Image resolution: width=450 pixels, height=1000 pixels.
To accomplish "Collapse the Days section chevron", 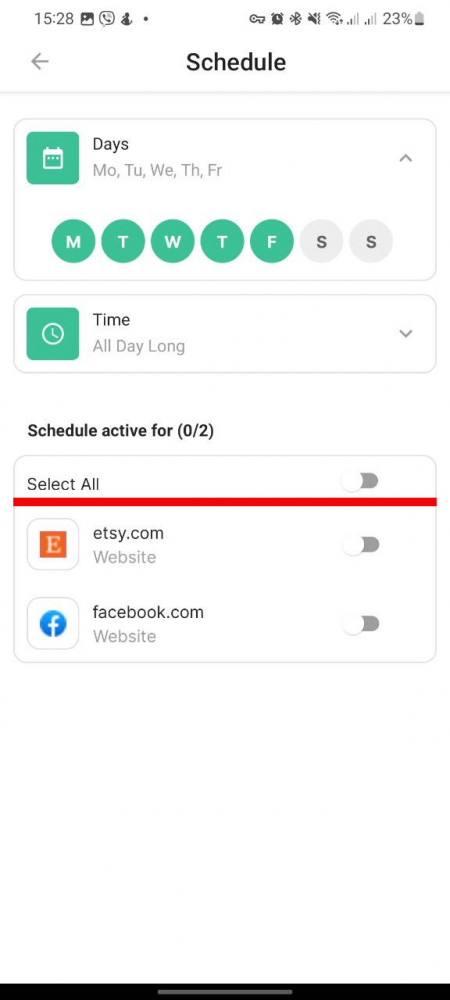I will click(405, 158).
